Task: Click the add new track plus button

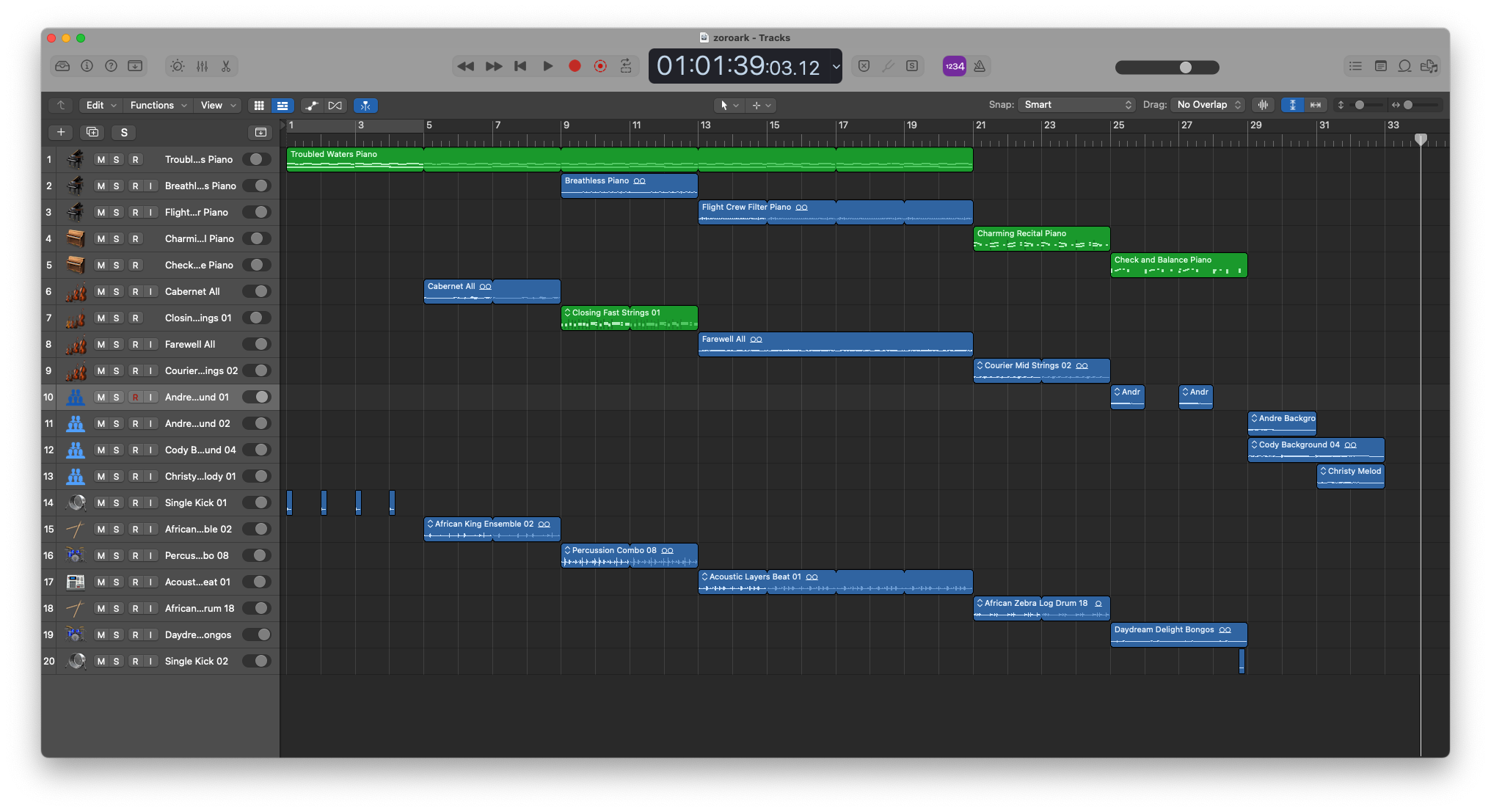Action: [61, 133]
